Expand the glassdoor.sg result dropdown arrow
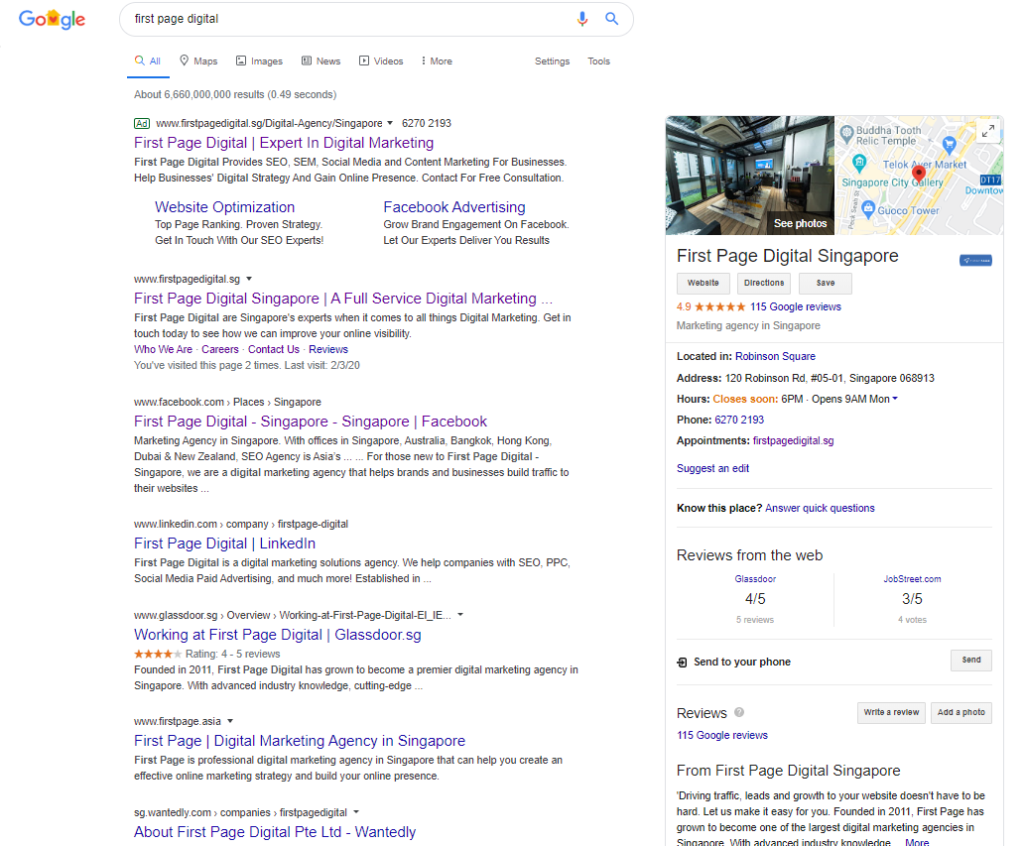The image size is (1024, 846). [x=460, y=615]
